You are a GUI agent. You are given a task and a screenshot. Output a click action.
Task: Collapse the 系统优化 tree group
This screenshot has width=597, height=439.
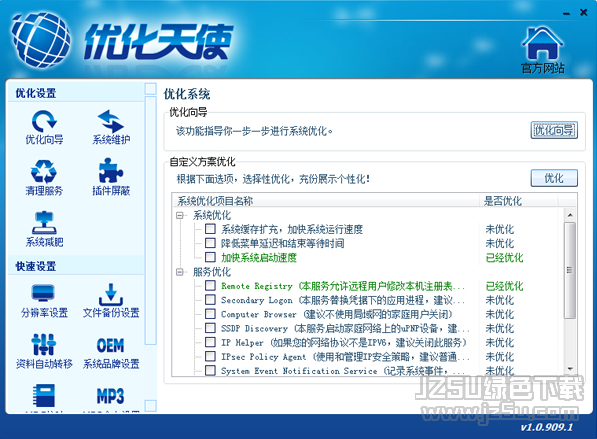pos(180,216)
